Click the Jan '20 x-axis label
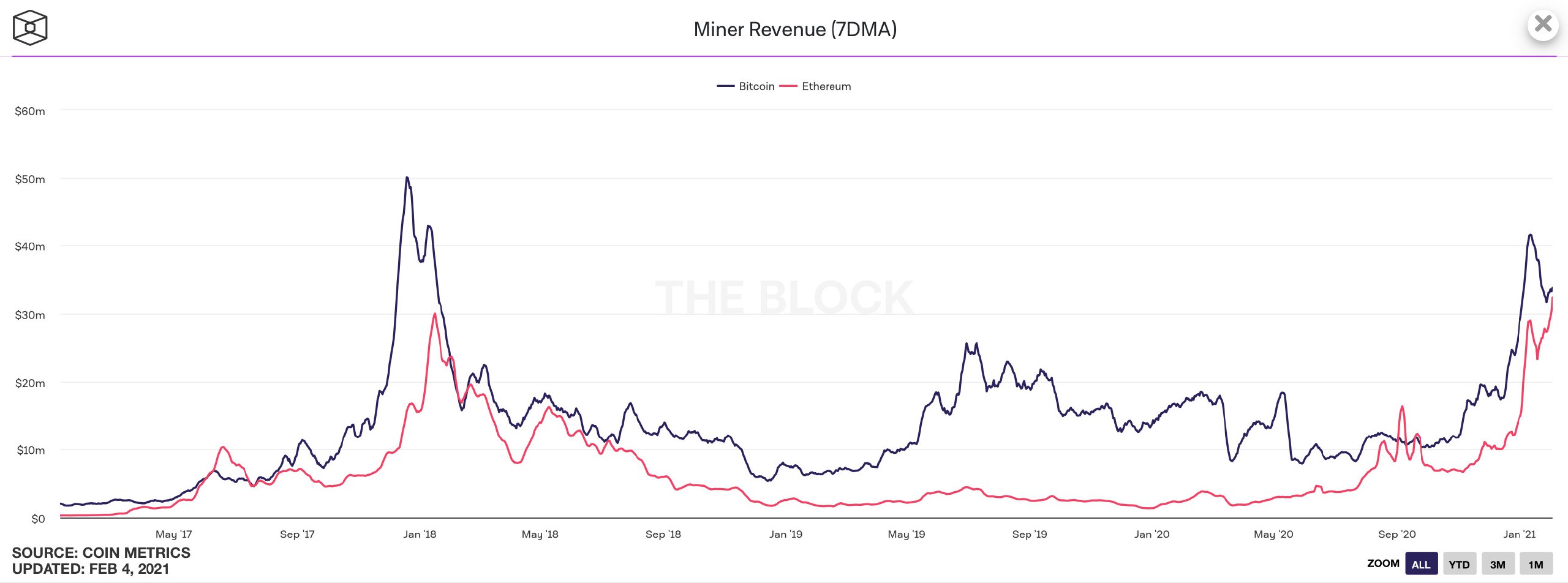Image resolution: width=1568 pixels, height=583 pixels. (1151, 534)
